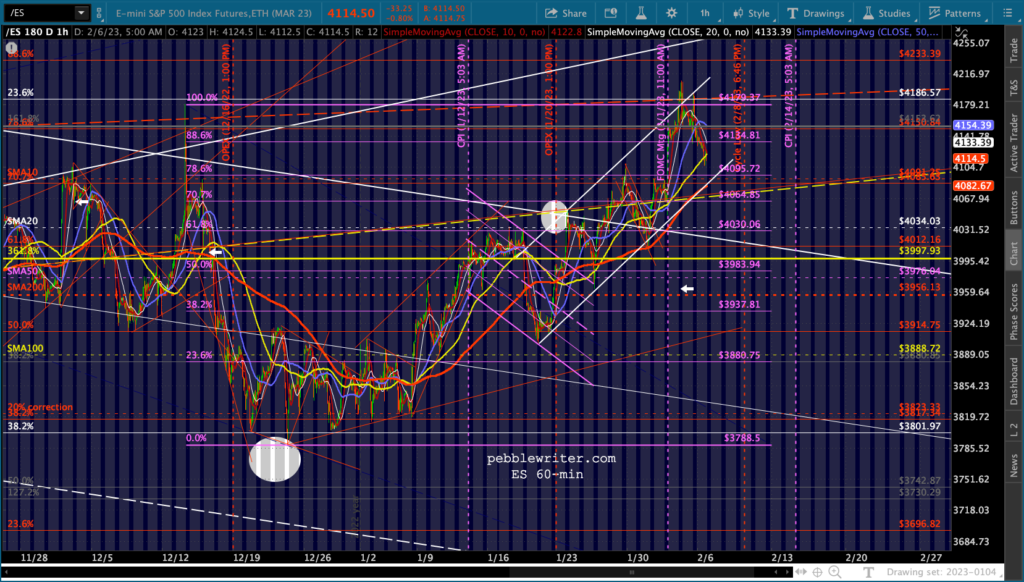Click the red 4082.67 price bubble
The image size is (1024, 582).
click(973, 186)
